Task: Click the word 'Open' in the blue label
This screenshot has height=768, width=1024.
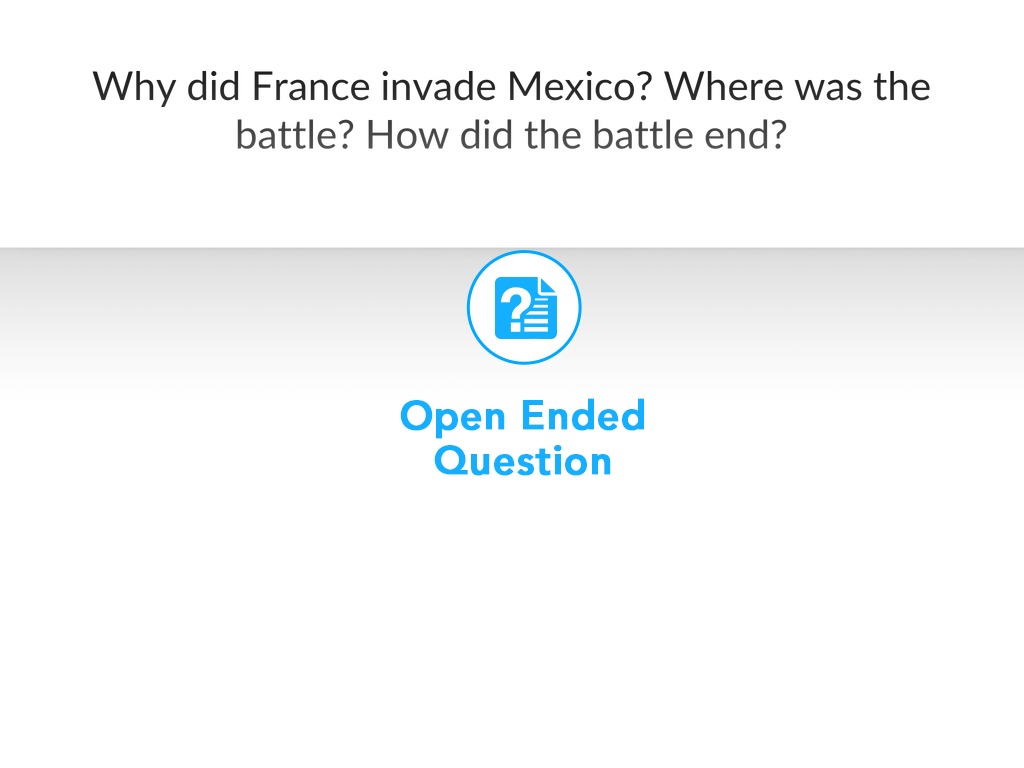Action: pyautogui.click(x=453, y=417)
